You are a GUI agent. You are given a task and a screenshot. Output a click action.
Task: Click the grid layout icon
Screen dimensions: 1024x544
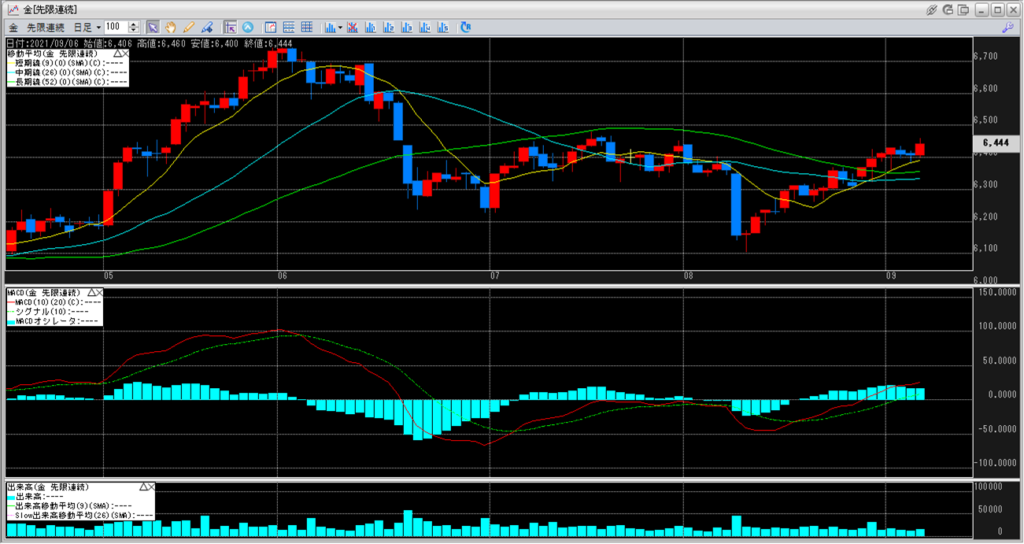pos(306,27)
